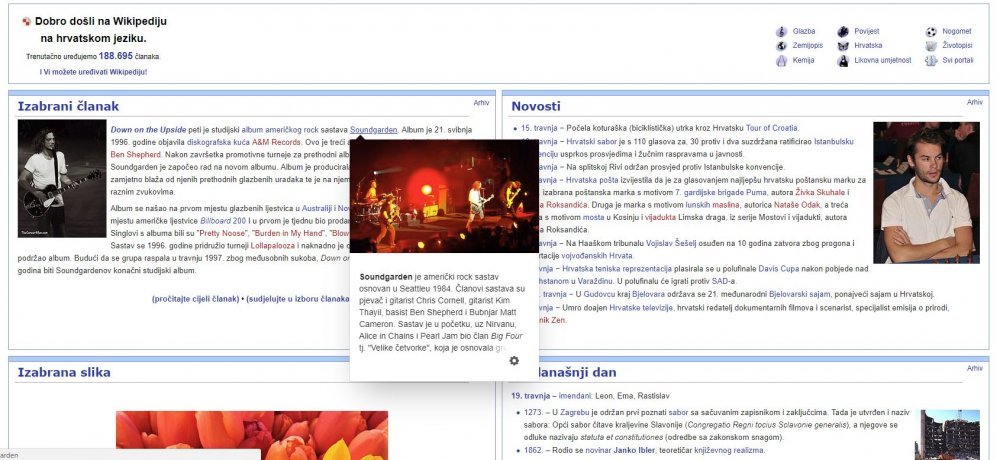Click the Likovna umjetnost portal icon

(x=843, y=61)
